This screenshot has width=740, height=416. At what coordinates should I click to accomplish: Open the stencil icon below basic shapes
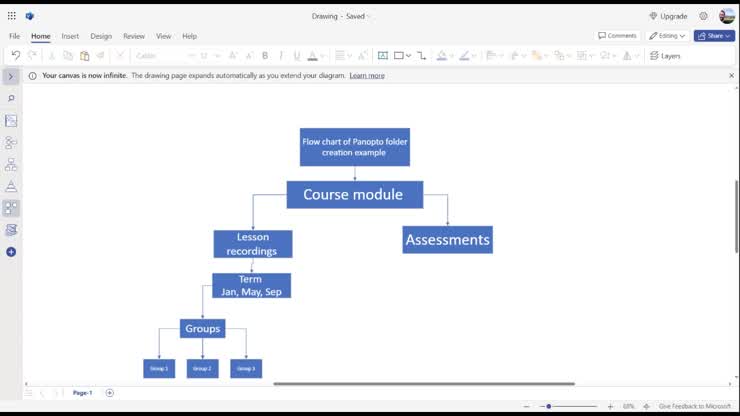(x=11, y=230)
